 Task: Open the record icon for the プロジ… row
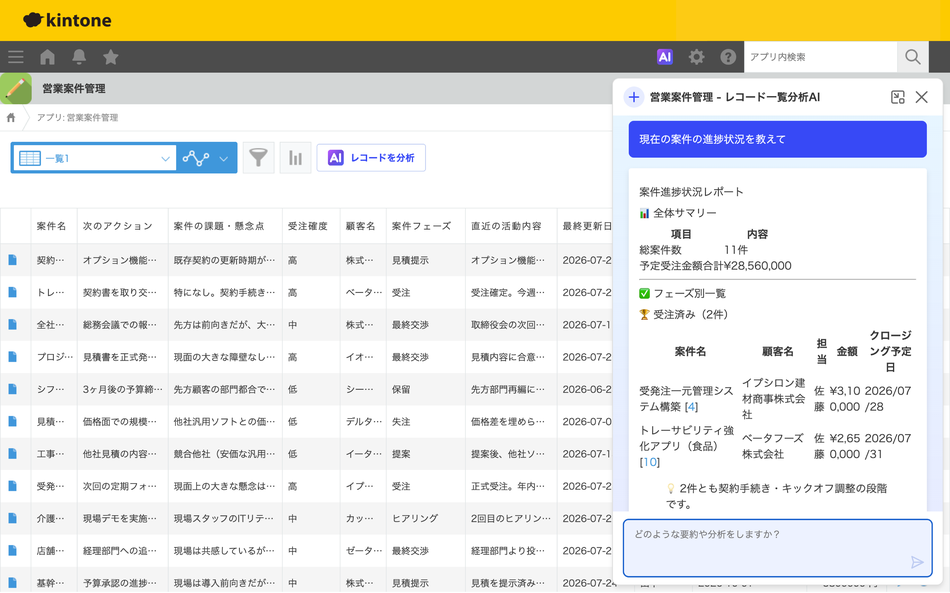tap(12, 357)
